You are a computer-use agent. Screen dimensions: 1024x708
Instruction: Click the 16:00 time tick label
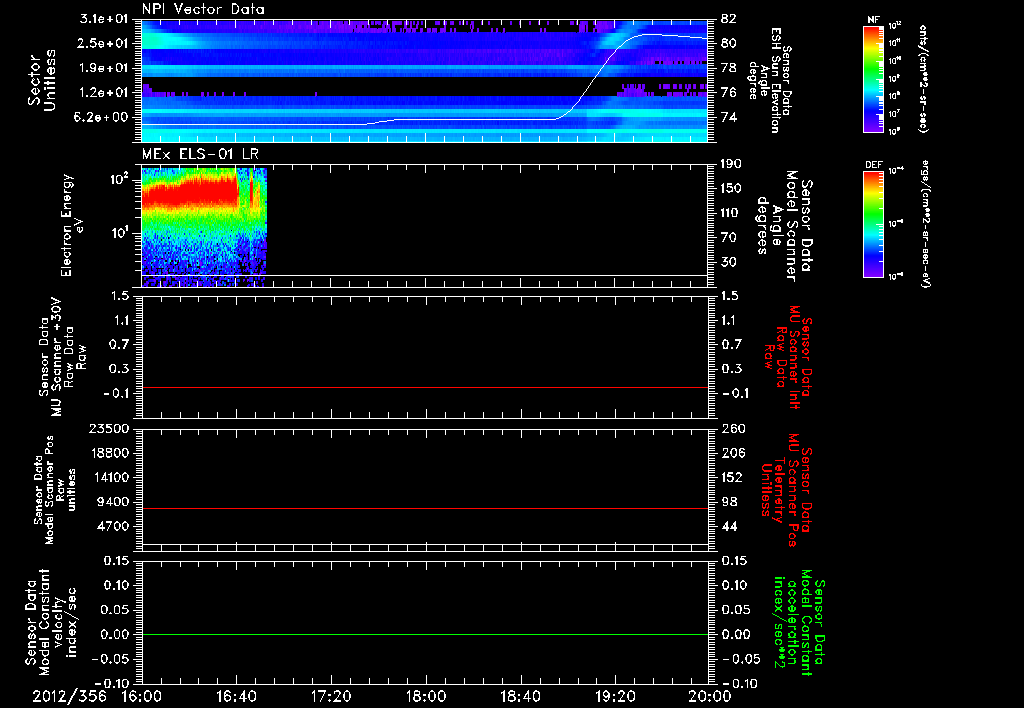[x=142, y=696]
